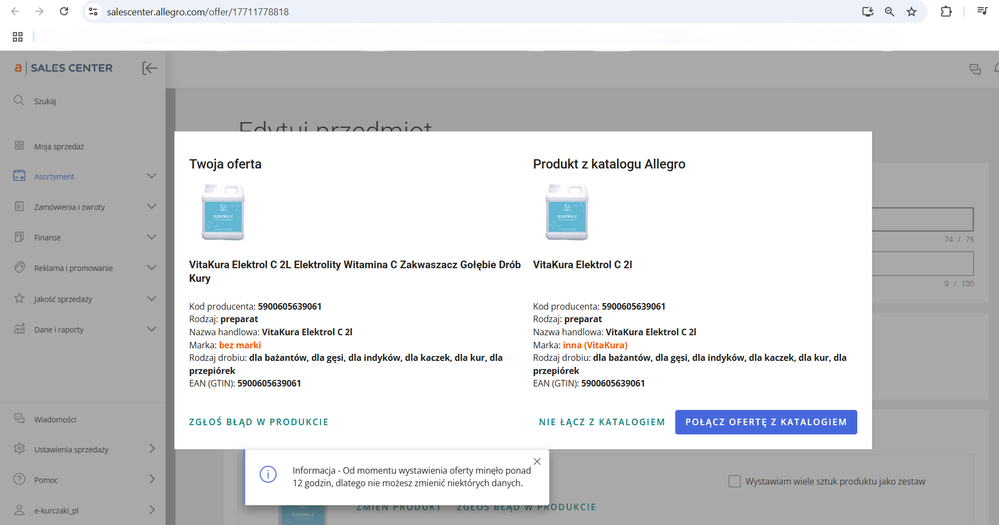Click the browser reload icon
The width and height of the screenshot is (999, 525).
pyautogui.click(x=64, y=12)
